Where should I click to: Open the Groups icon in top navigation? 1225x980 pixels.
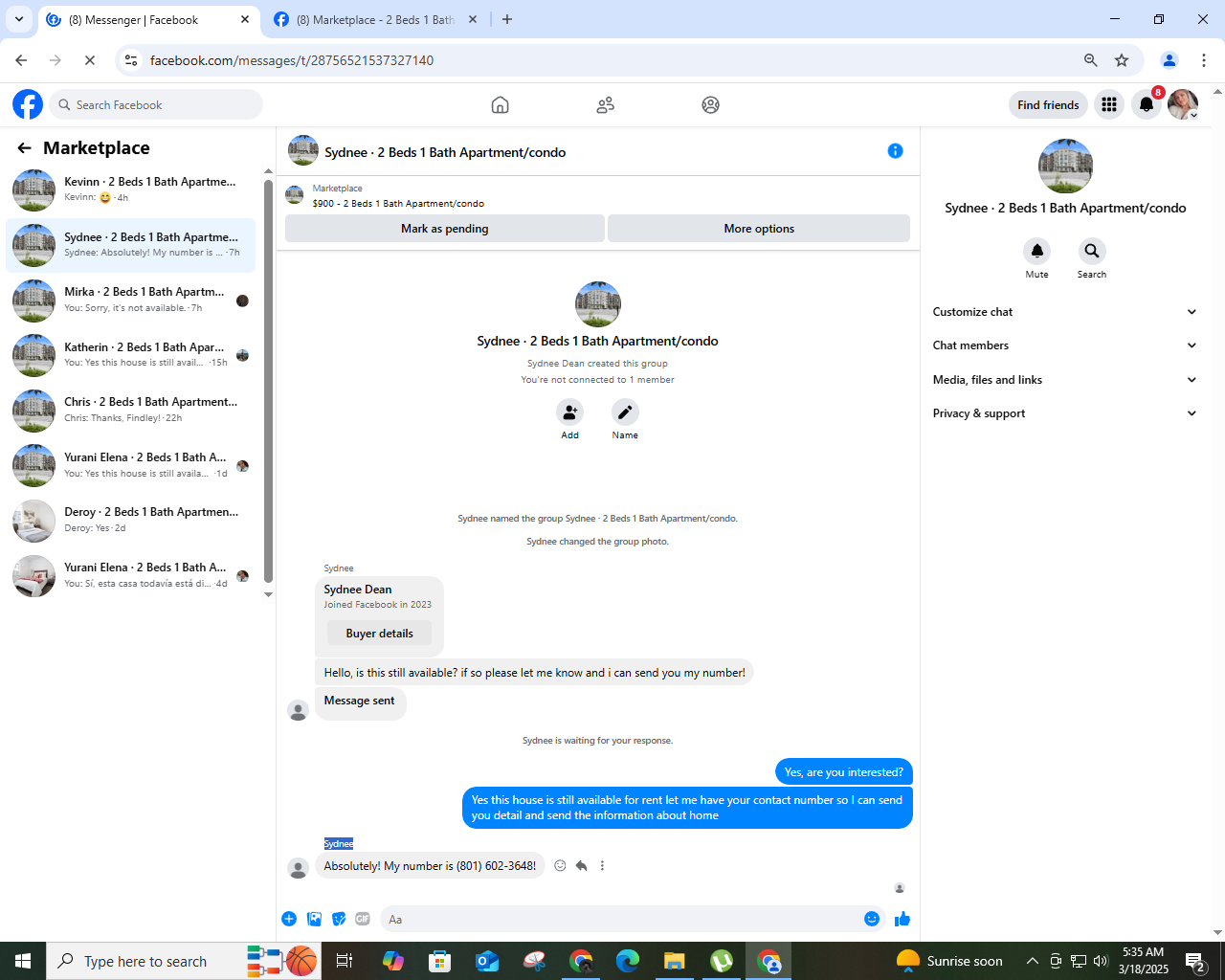tap(710, 105)
